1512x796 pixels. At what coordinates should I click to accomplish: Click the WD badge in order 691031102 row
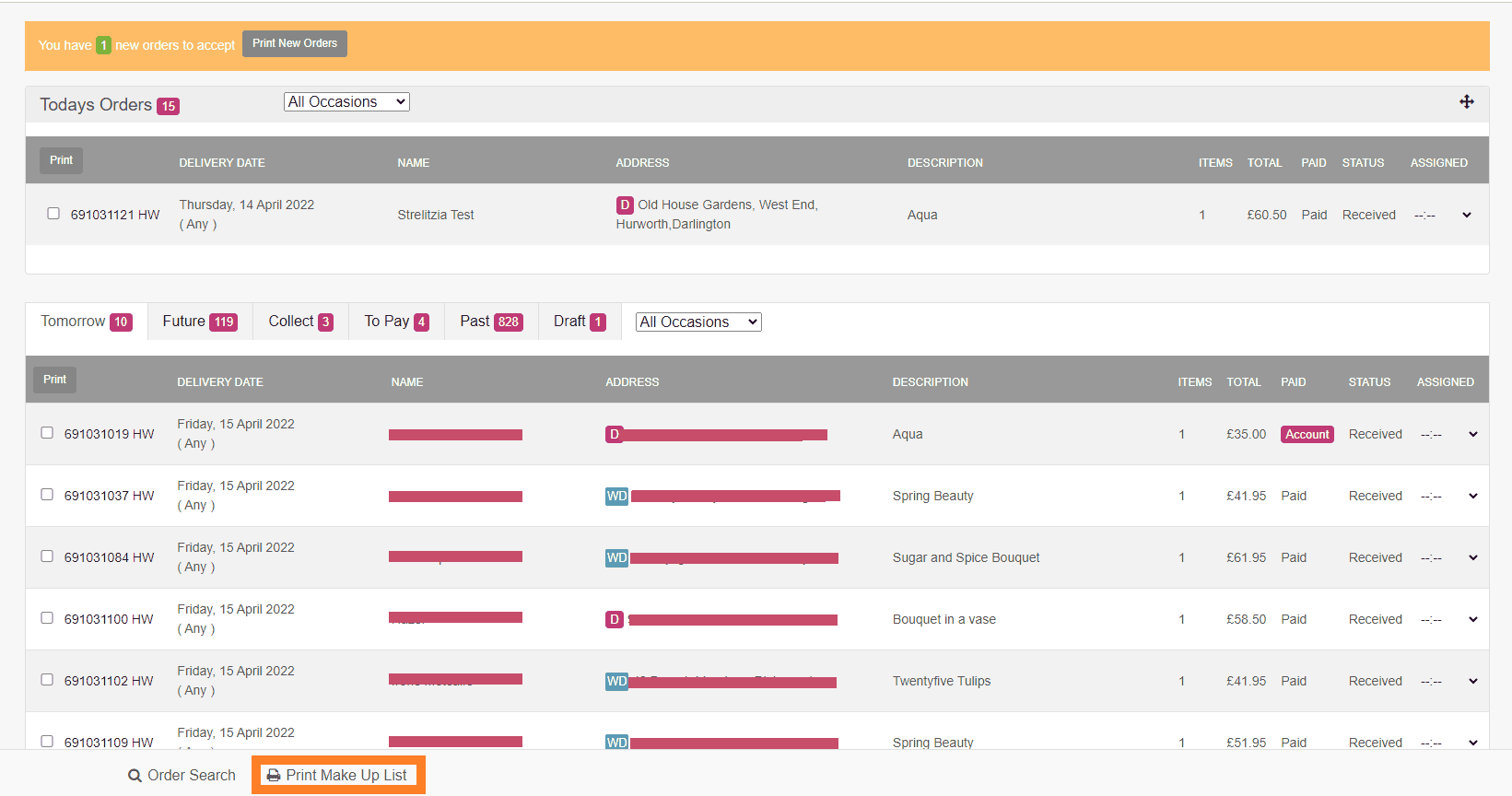616,681
